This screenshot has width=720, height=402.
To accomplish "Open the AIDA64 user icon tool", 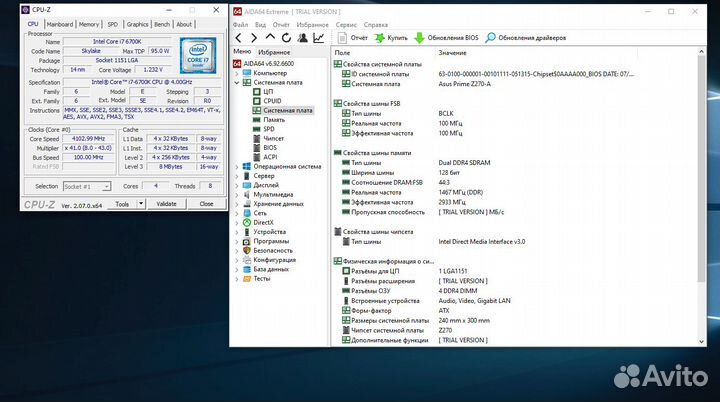I will click(x=302, y=38).
